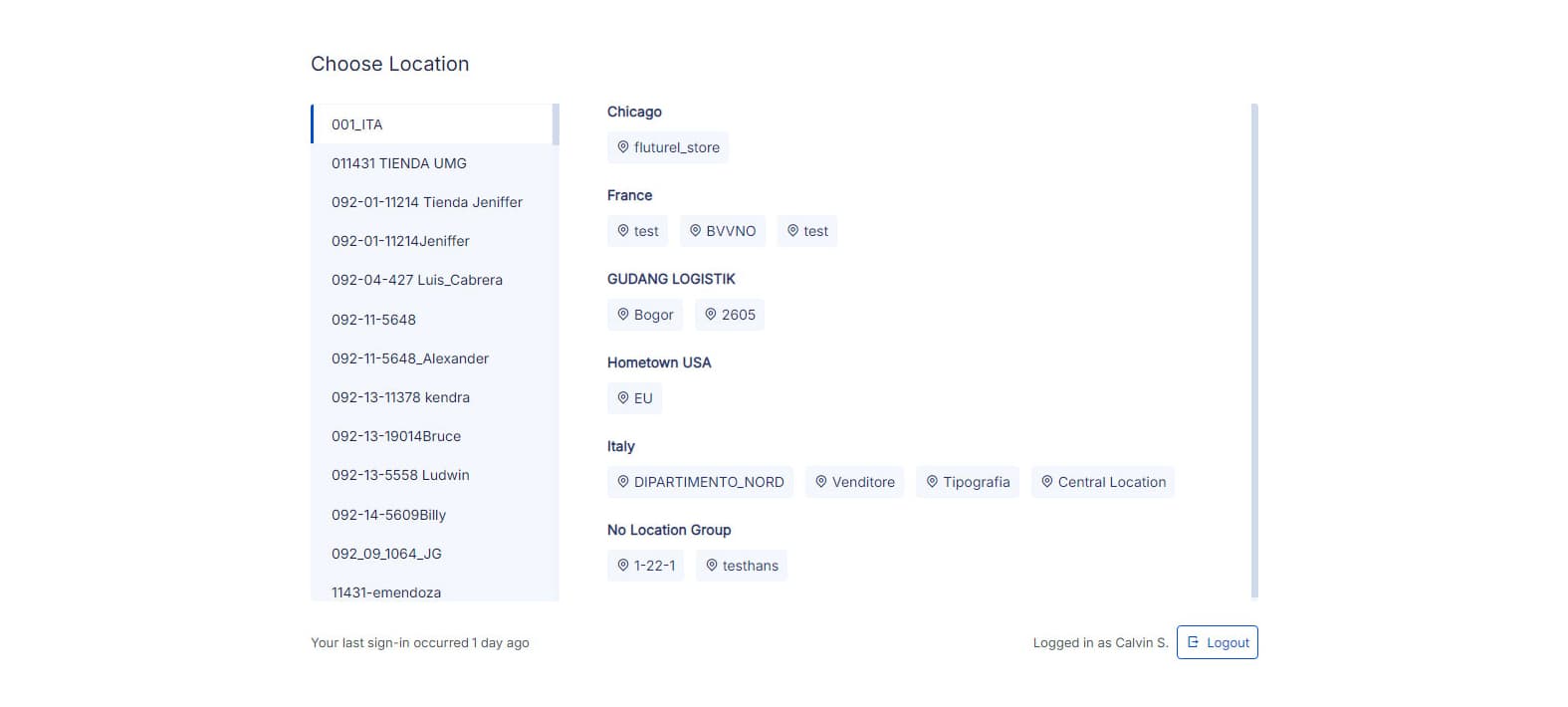The image size is (1568, 707).
Task: Select 092-04-427 Luis_Cabrera
Action: click(432, 280)
